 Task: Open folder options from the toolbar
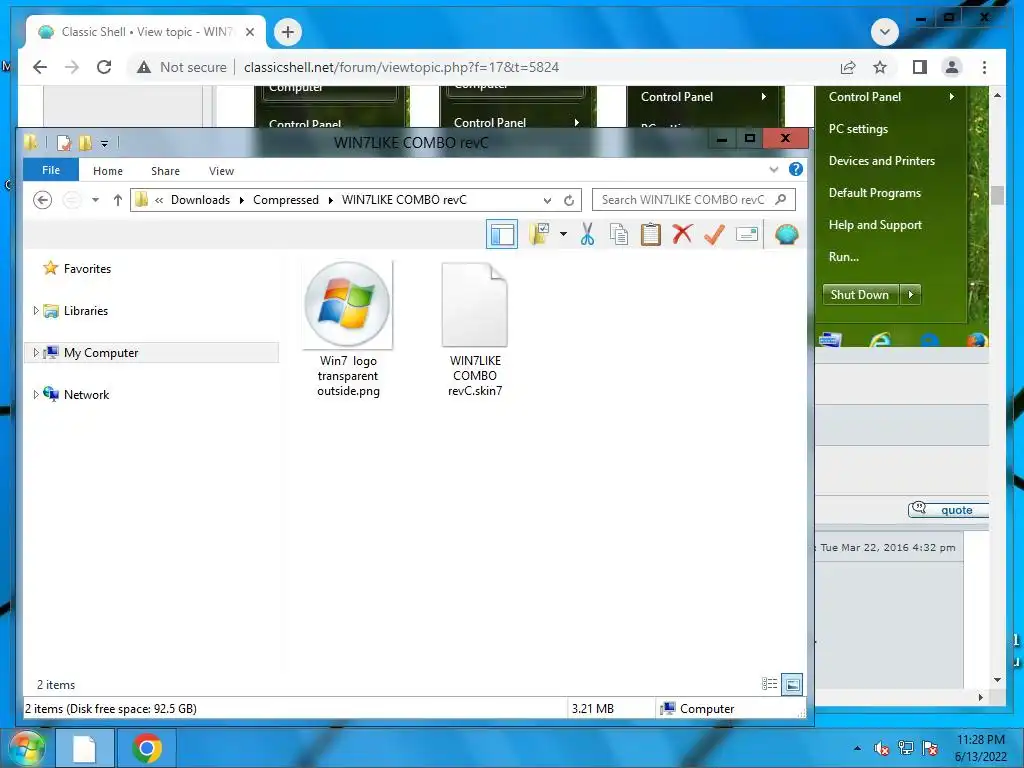click(539, 234)
